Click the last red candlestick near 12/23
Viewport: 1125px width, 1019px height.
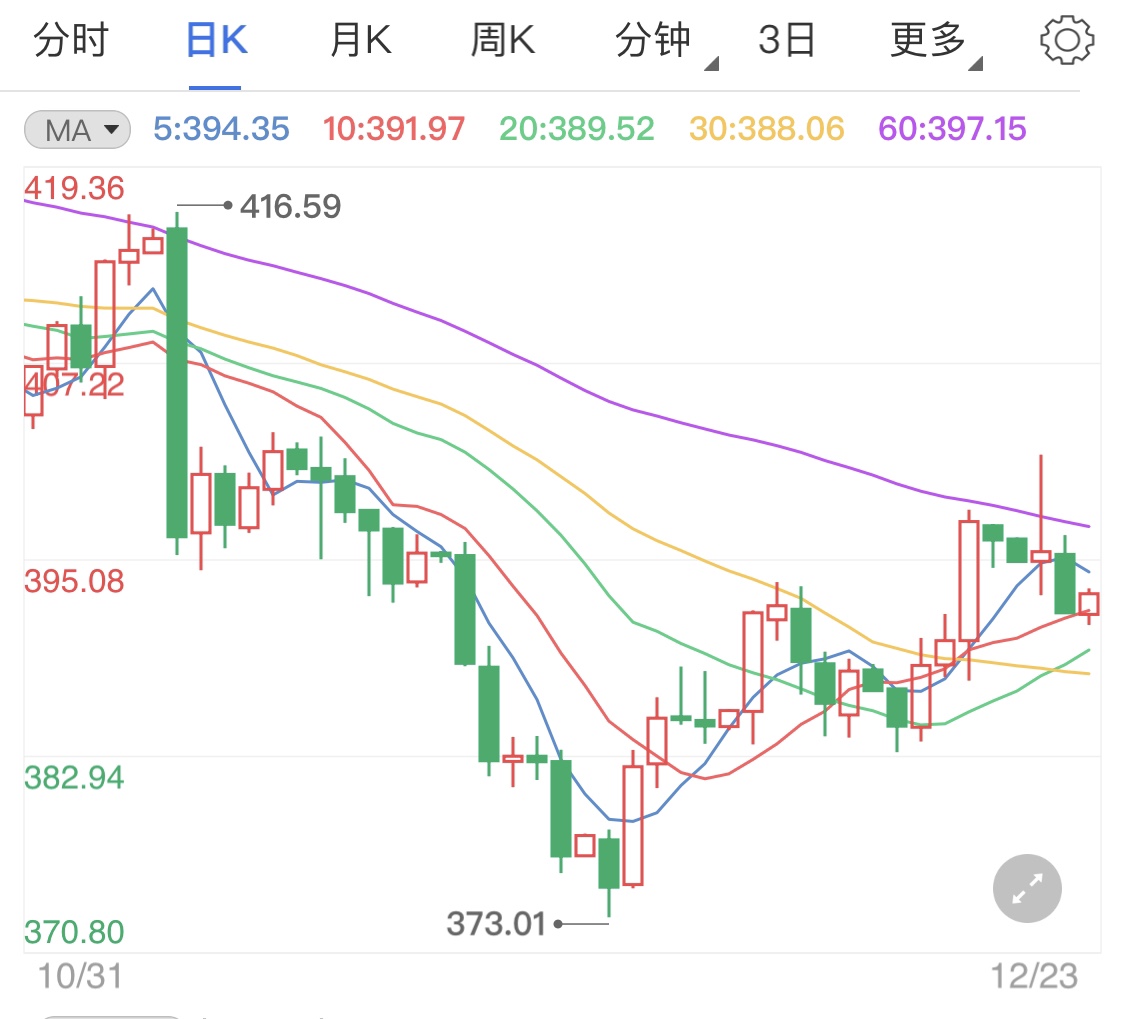[x=1088, y=604]
